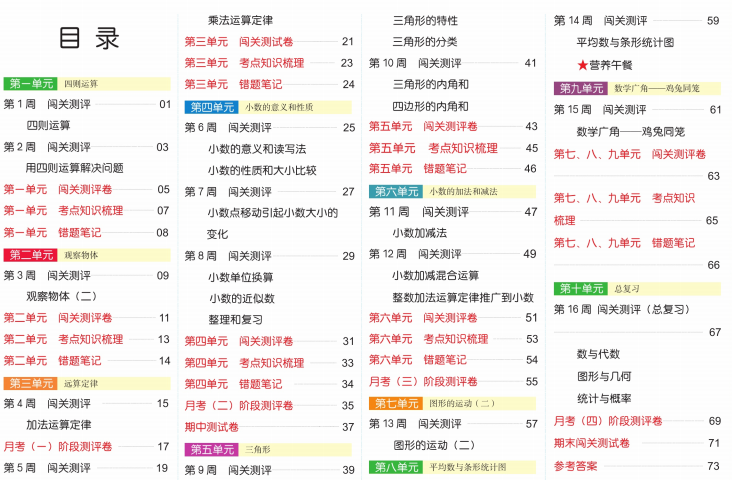Select the red 第二单元 unit header

coord(29,255)
